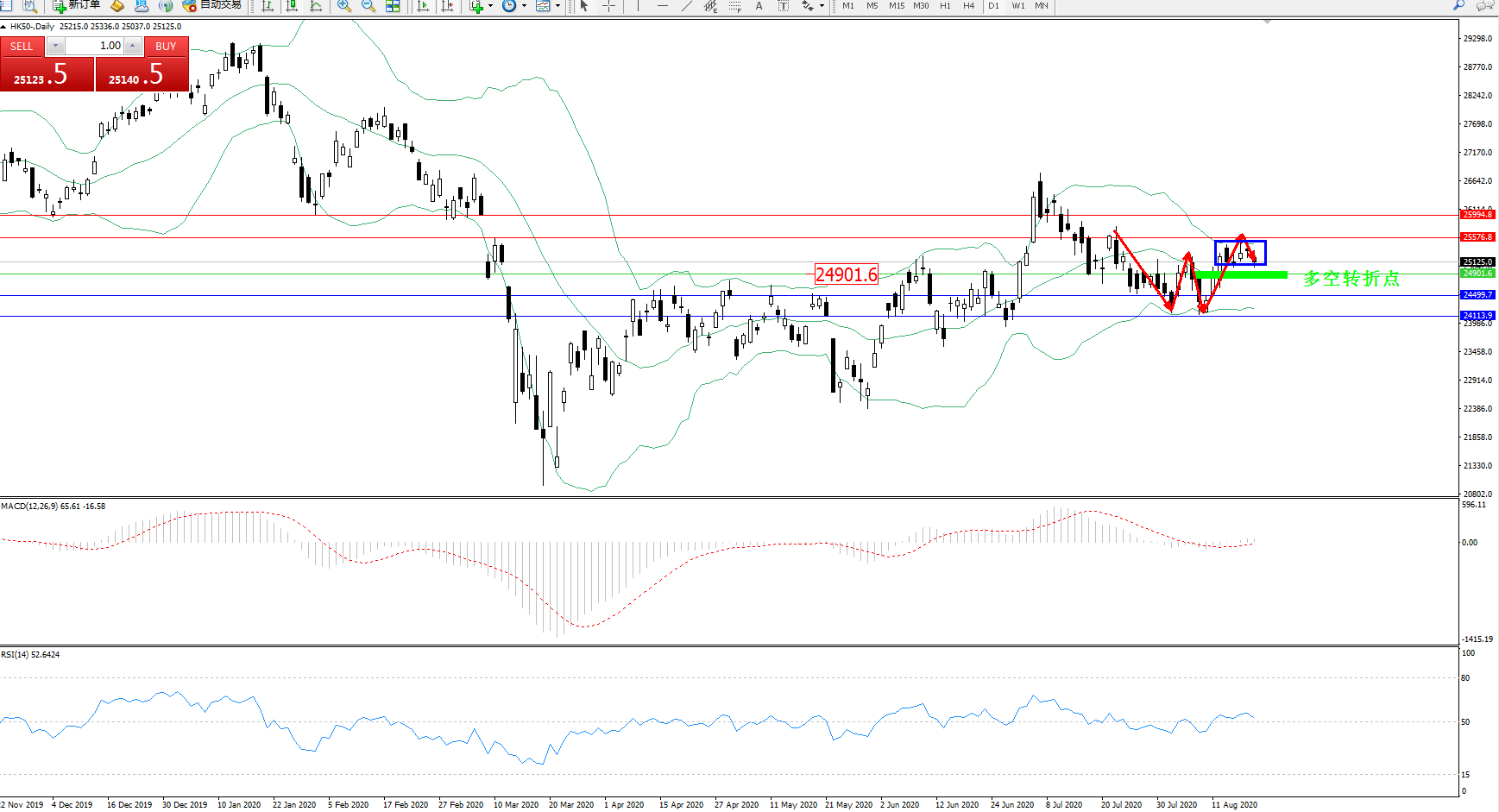The width and height of the screenshot is (1499, 812).
Task: Toggle chart shift to the end
Action: pyautogui.click(x=447, y=6)
